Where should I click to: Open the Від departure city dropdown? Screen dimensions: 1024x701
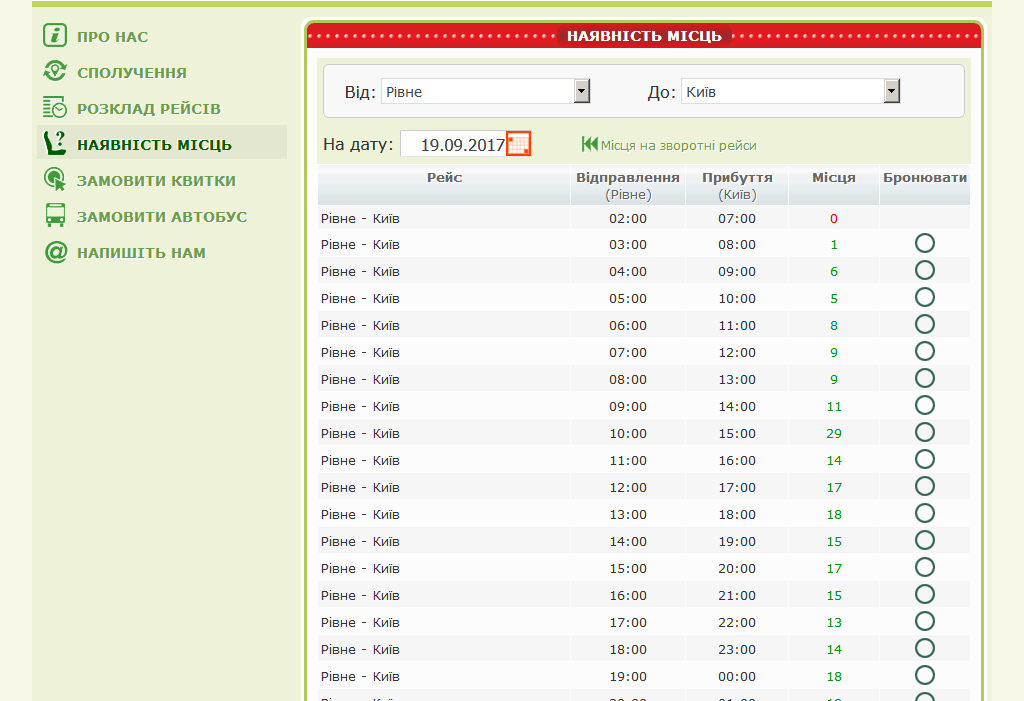pos(485,91)
